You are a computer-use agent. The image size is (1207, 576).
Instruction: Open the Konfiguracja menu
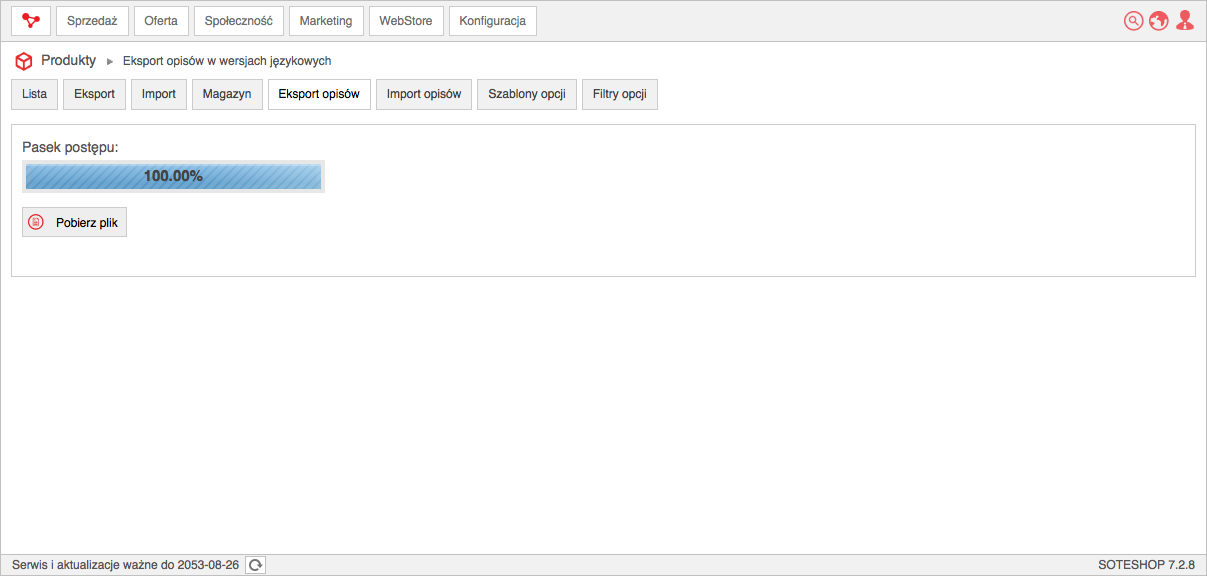pyautogui.click(x=493, y=21)
